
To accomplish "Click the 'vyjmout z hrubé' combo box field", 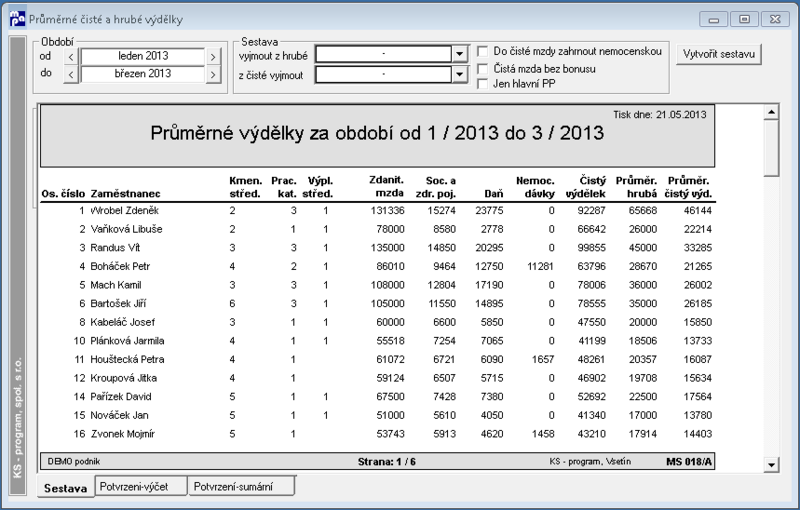I will 384,54.
